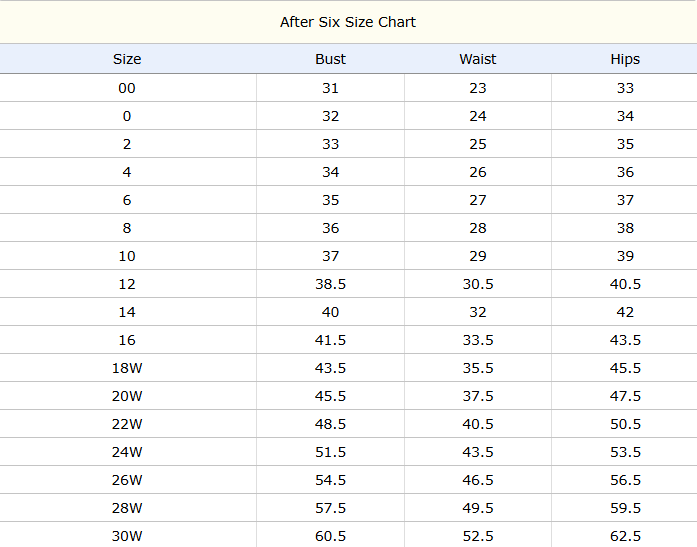Click size label '20W' in the Size column
697x547 pixels.
coord(127,396)
